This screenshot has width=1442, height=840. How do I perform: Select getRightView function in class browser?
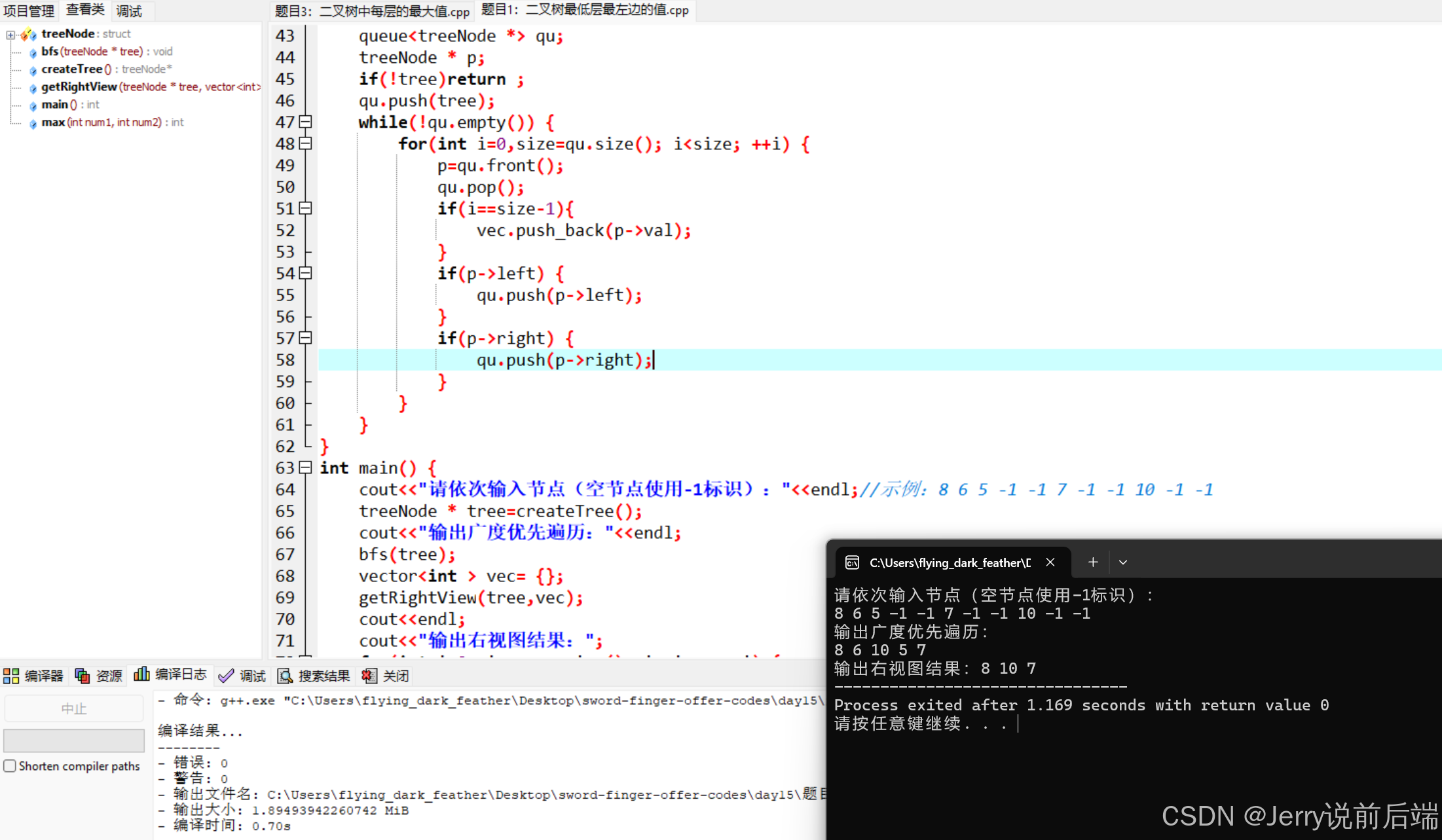[79, 86]
